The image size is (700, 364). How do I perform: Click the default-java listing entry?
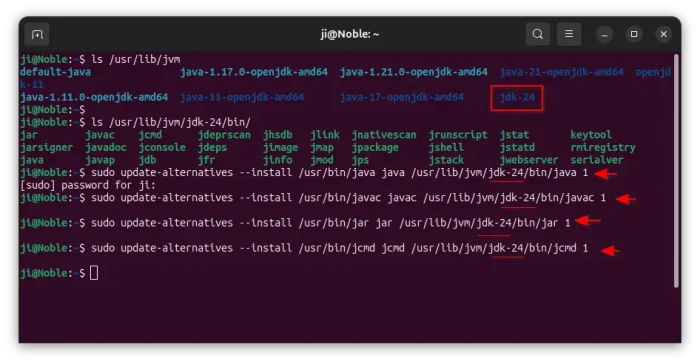(55, 72)
